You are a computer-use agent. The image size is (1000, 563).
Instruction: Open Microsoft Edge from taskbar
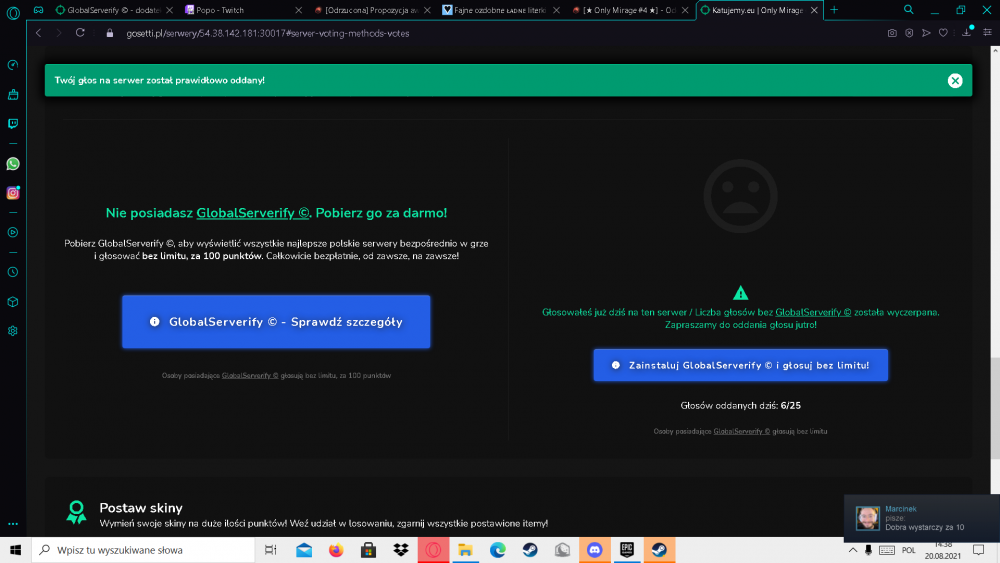497,550
